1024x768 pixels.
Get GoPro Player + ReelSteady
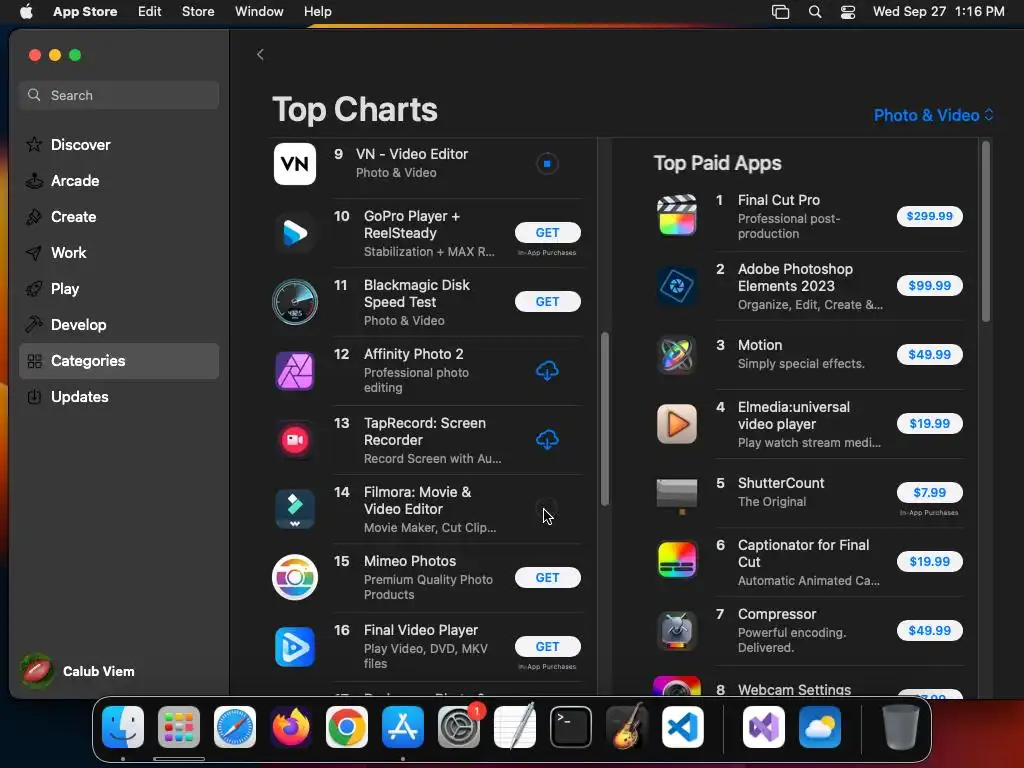pyautogui.click(x=547, y=232)
